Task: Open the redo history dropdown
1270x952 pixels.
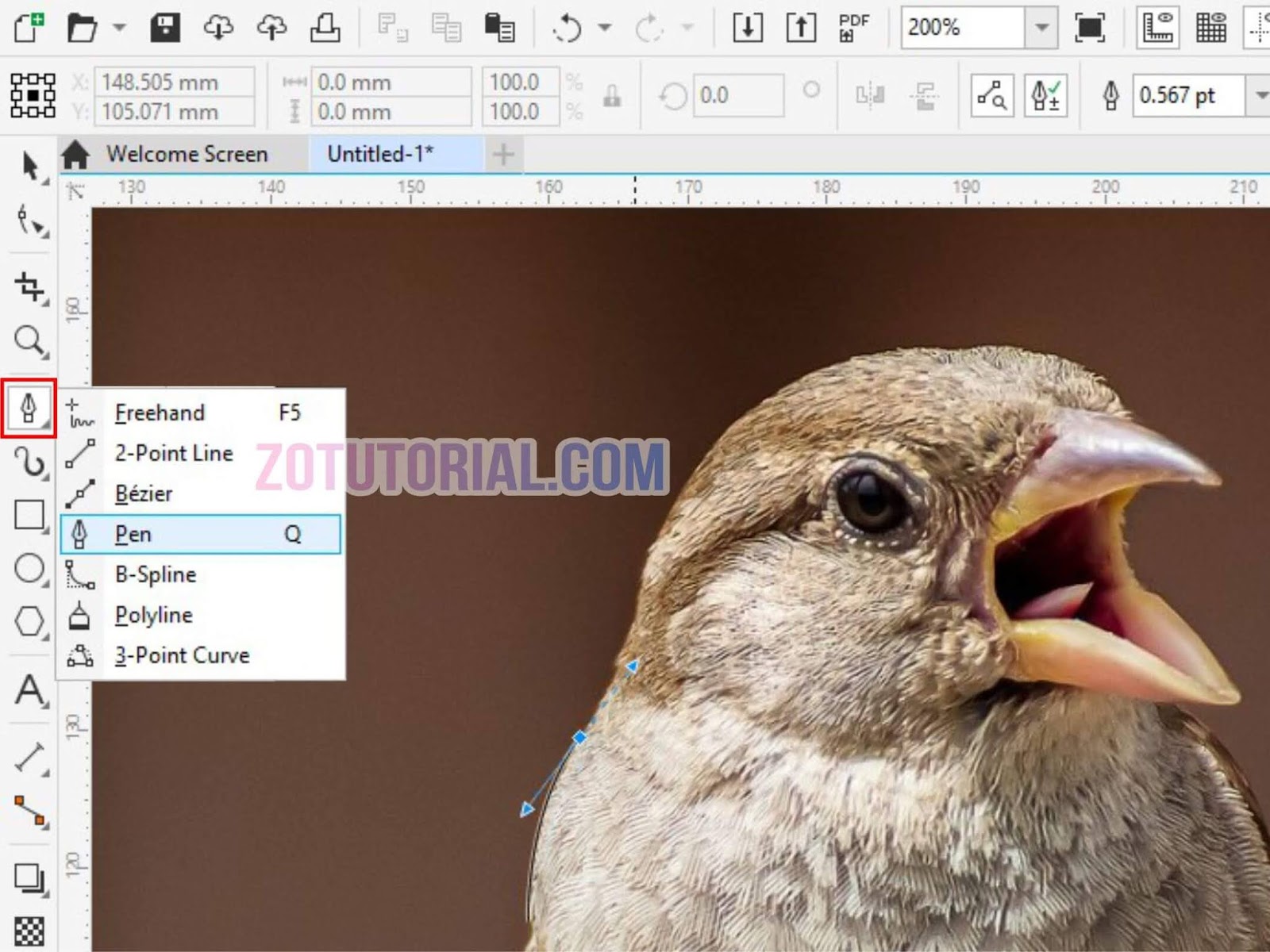Action: pyautogui.click(x=687, y=29)
